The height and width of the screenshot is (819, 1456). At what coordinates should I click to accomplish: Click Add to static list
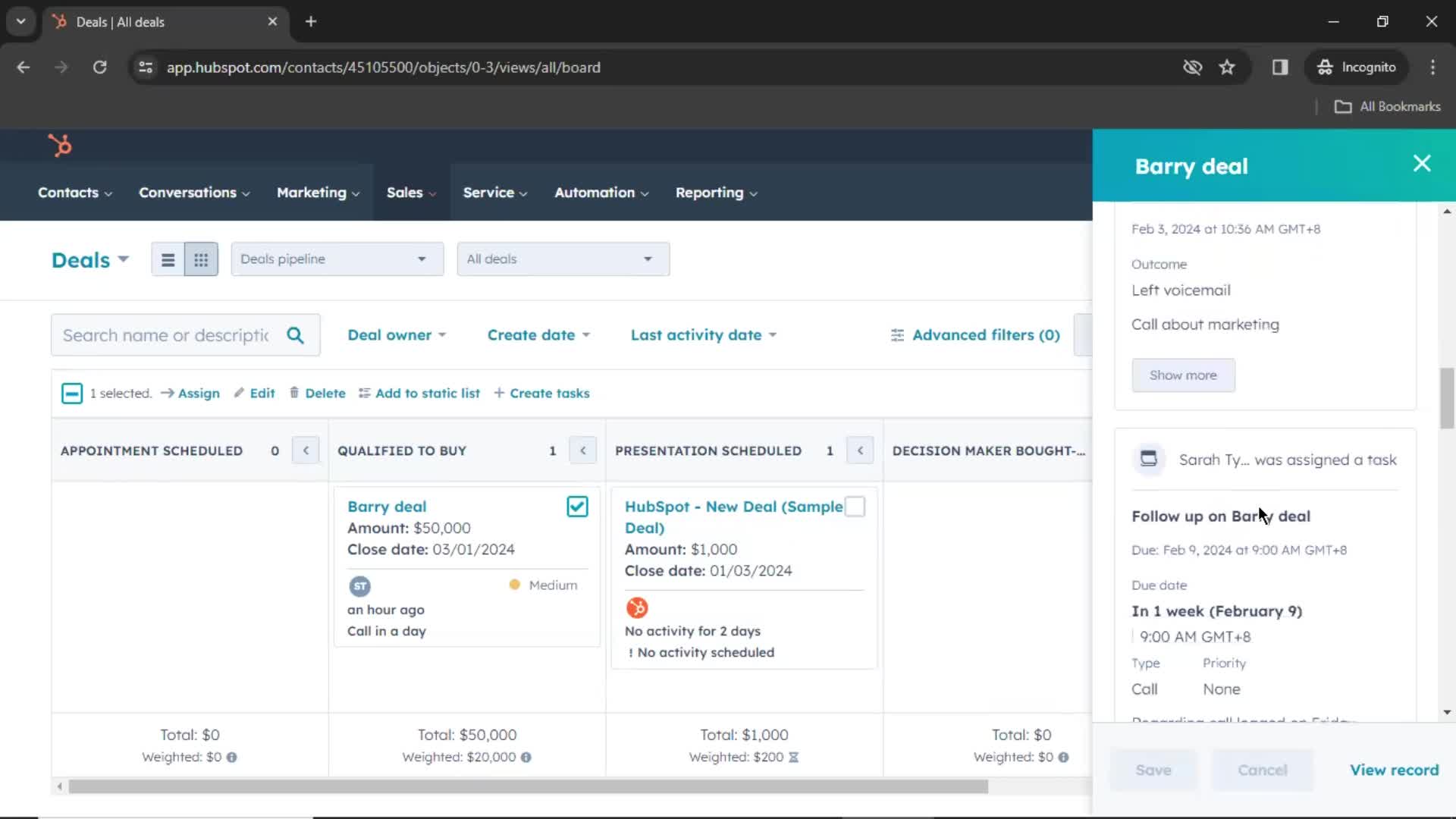tap(419, 393)
